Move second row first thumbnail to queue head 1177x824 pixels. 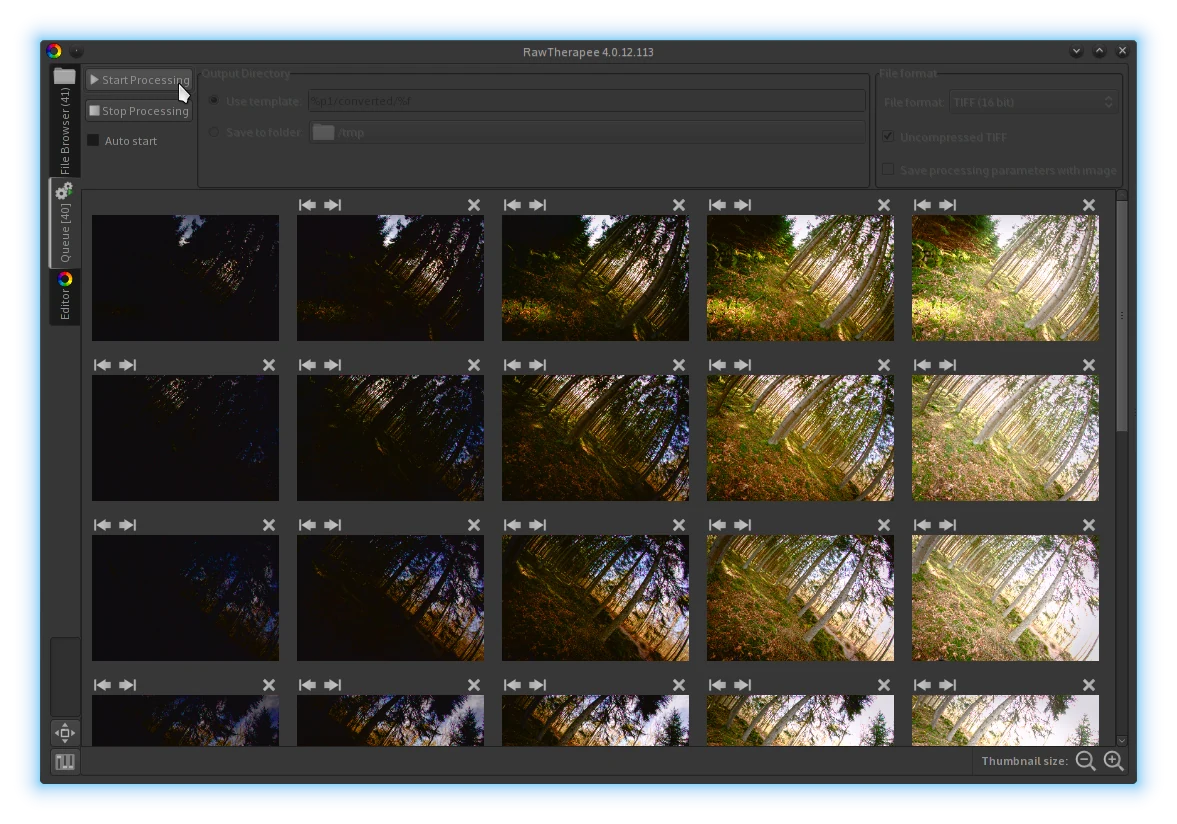tap(102, 365)
